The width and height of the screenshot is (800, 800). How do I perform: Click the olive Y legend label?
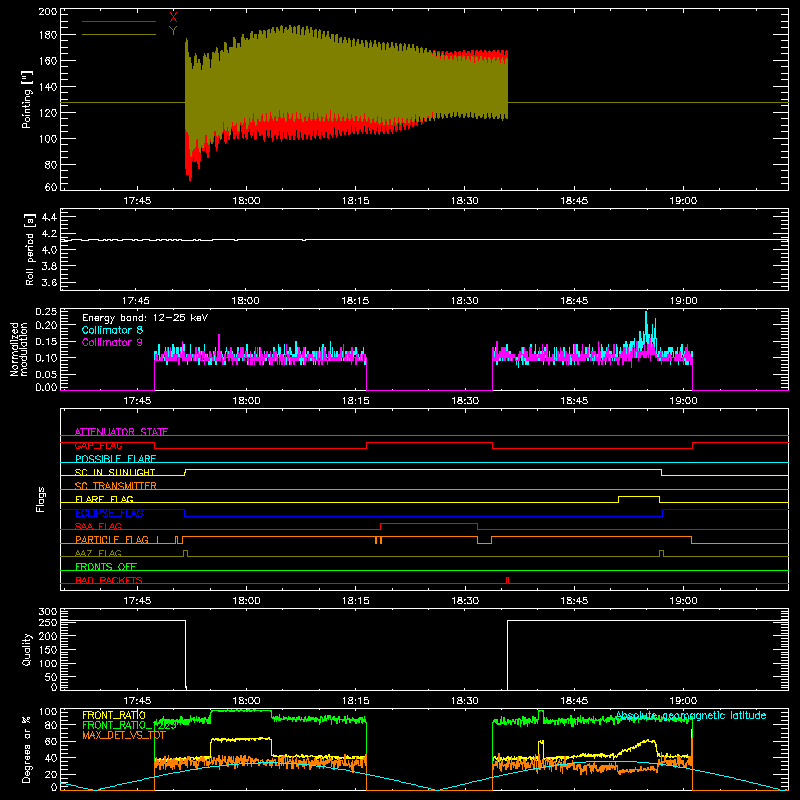[x=173, y=31]
